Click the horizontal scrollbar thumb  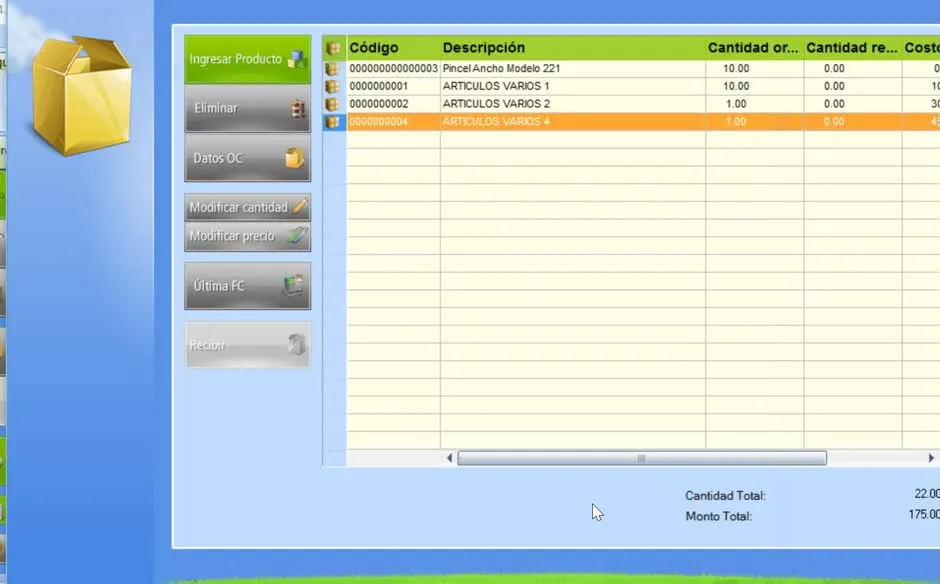coord(642,458)
